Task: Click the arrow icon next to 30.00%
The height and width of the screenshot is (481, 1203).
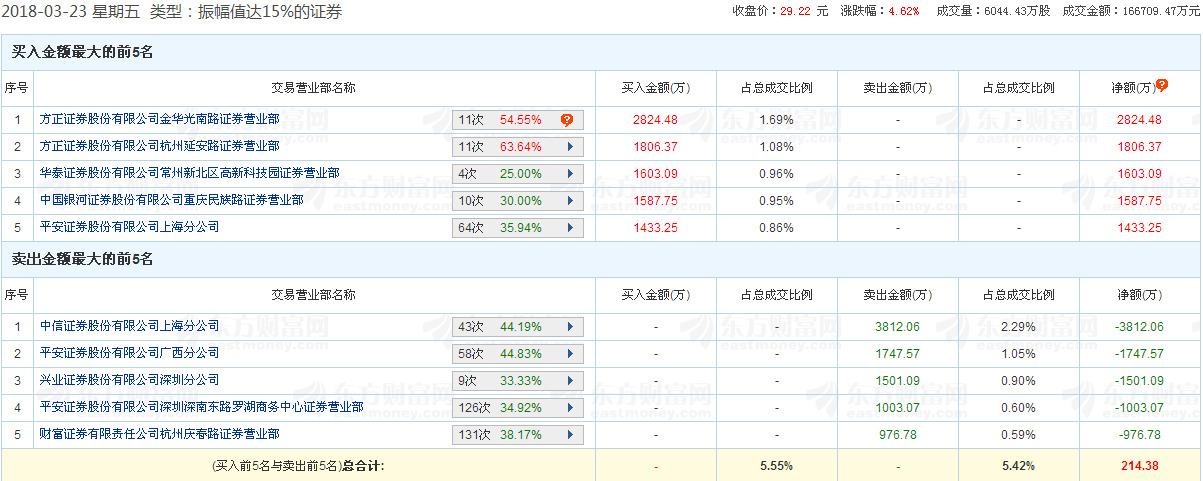Action: [x=569, y=201]
